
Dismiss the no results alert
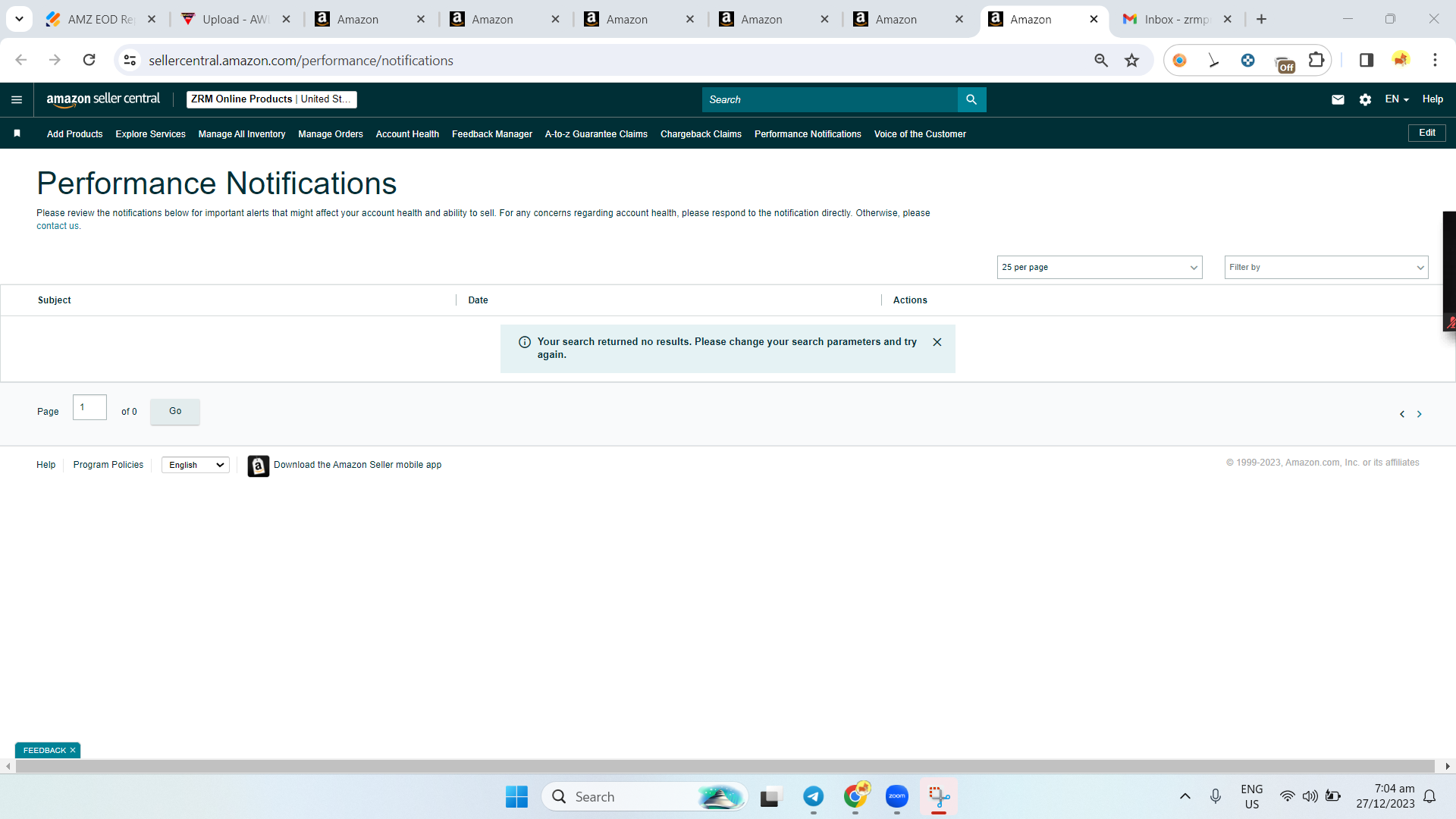click(937, 342)
